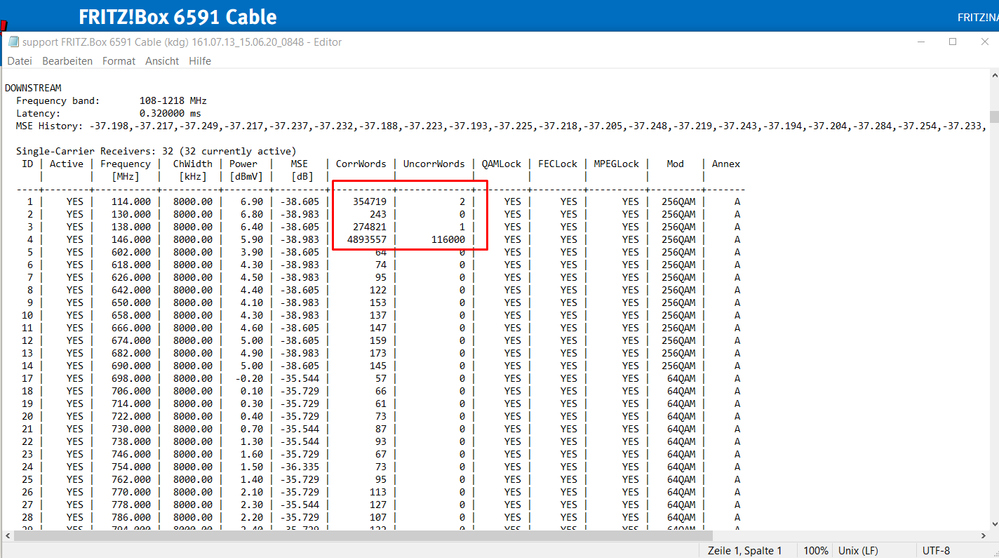Click frequency value 114.000
Screen dimensions: 999x558
point(131,201)
